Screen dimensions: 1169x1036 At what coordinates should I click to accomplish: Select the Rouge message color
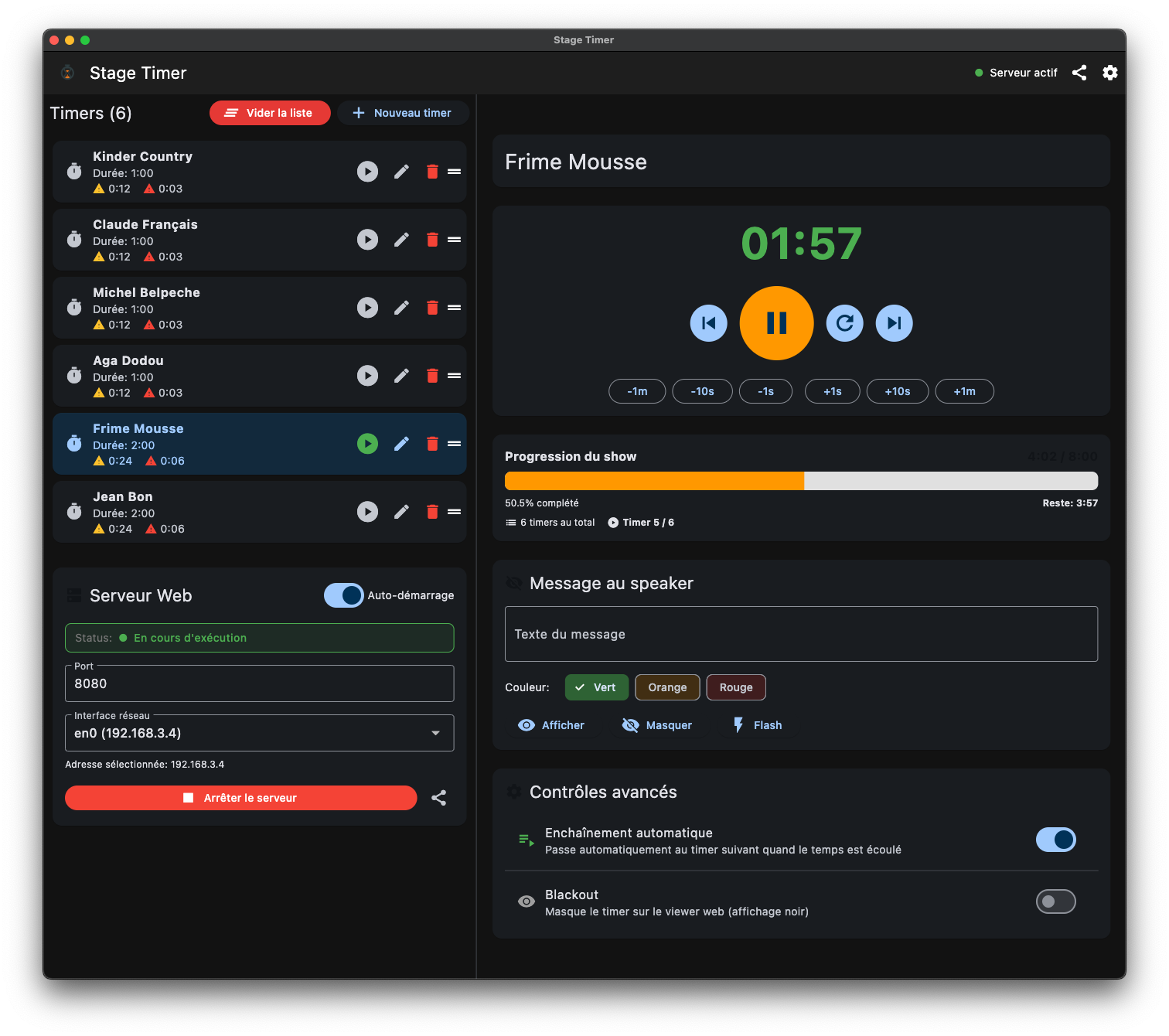point(735,687)
